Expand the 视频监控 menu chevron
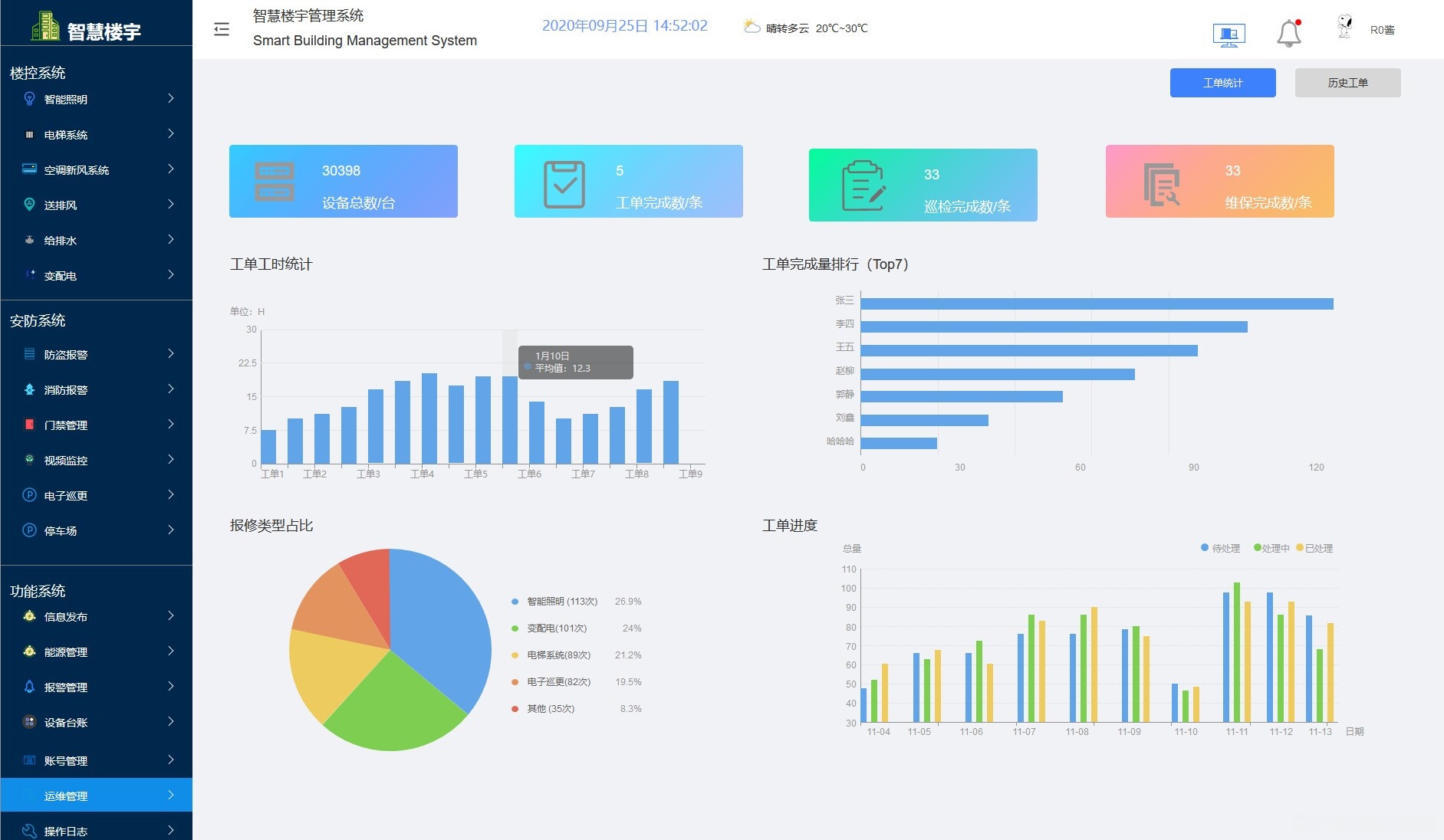Viewport: 1444px width, 840px height. 170,459
